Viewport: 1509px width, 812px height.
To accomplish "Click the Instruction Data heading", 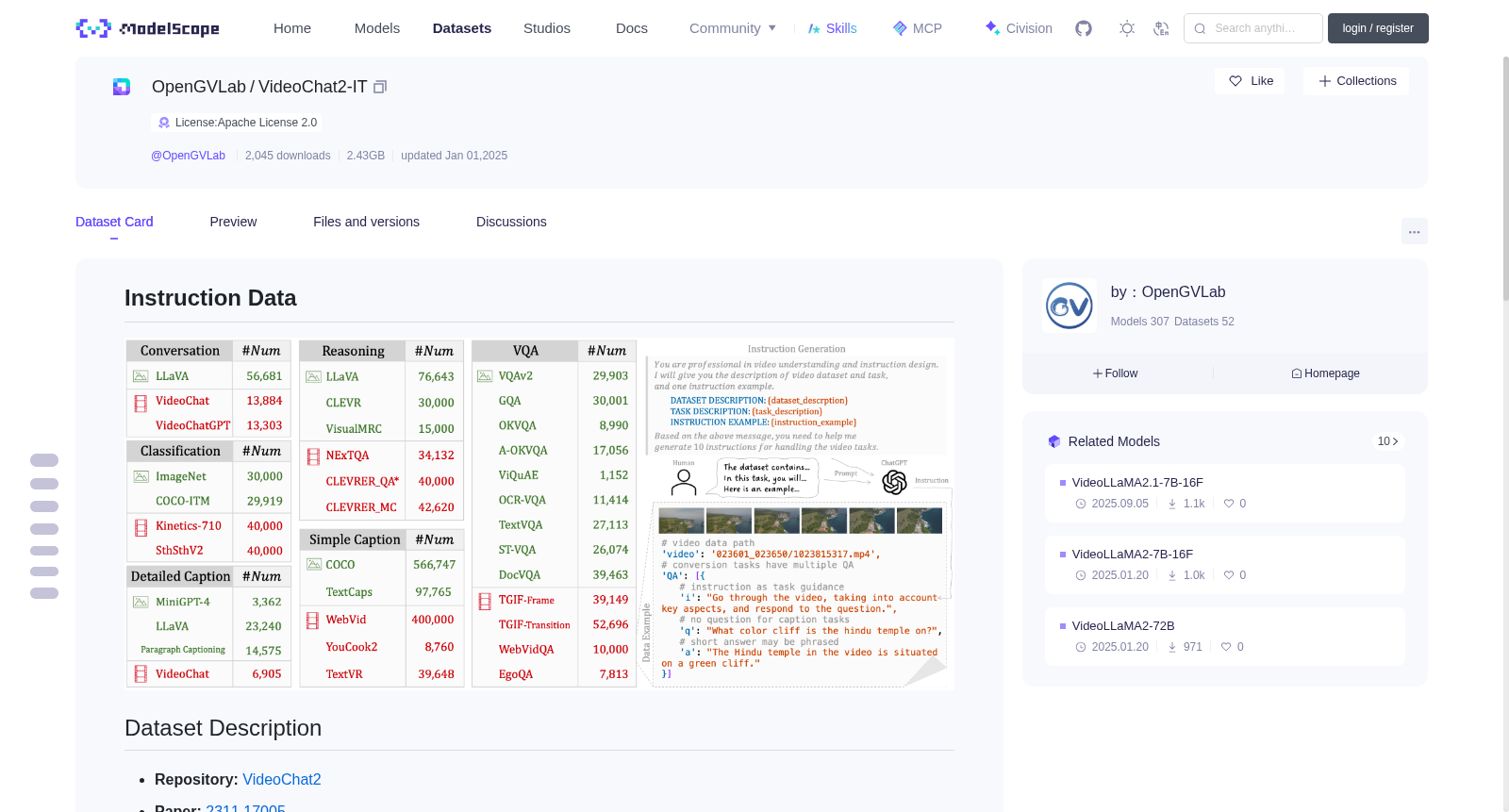I will tap(210, 298).
